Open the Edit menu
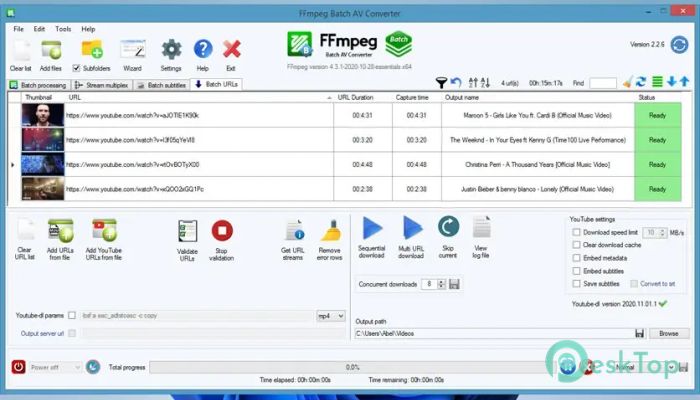 pyautogui.click(x=39, y=29)
